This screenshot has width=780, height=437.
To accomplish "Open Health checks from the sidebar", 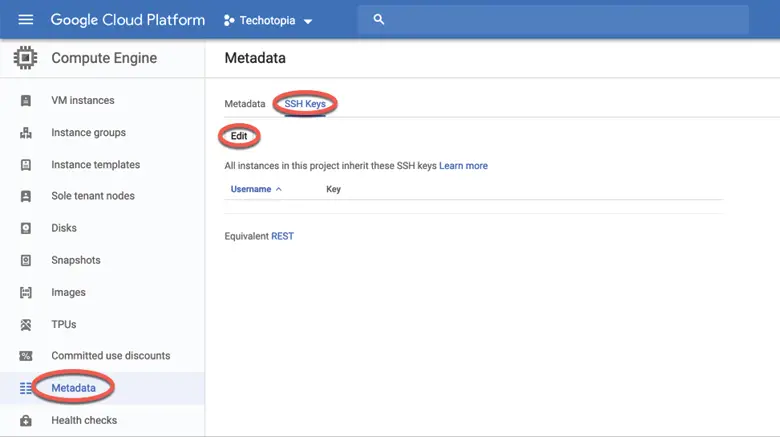I will [84, 421].
